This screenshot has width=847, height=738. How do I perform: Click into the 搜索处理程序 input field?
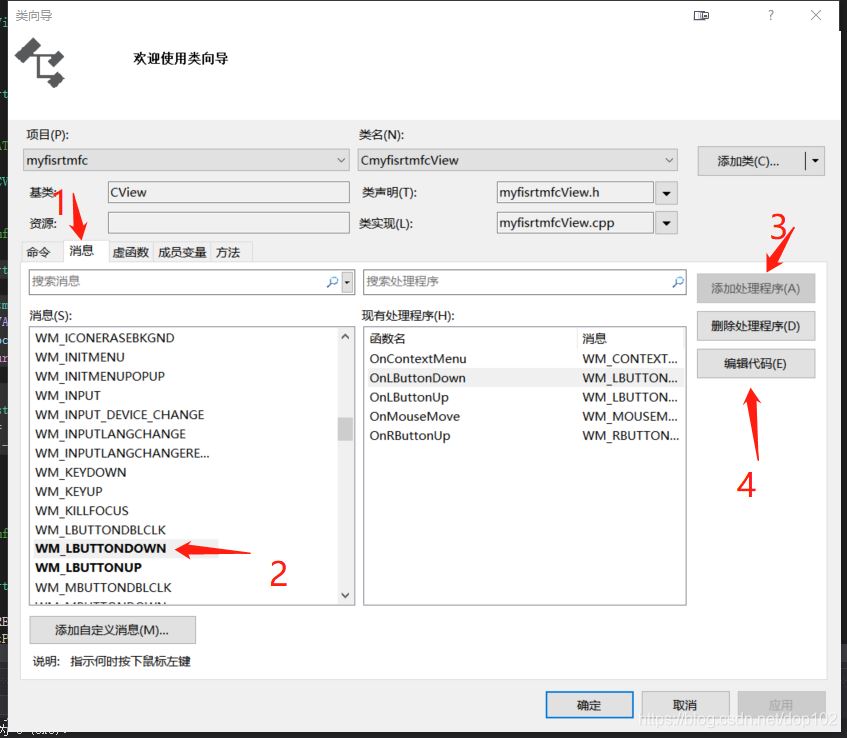[517, 282]
